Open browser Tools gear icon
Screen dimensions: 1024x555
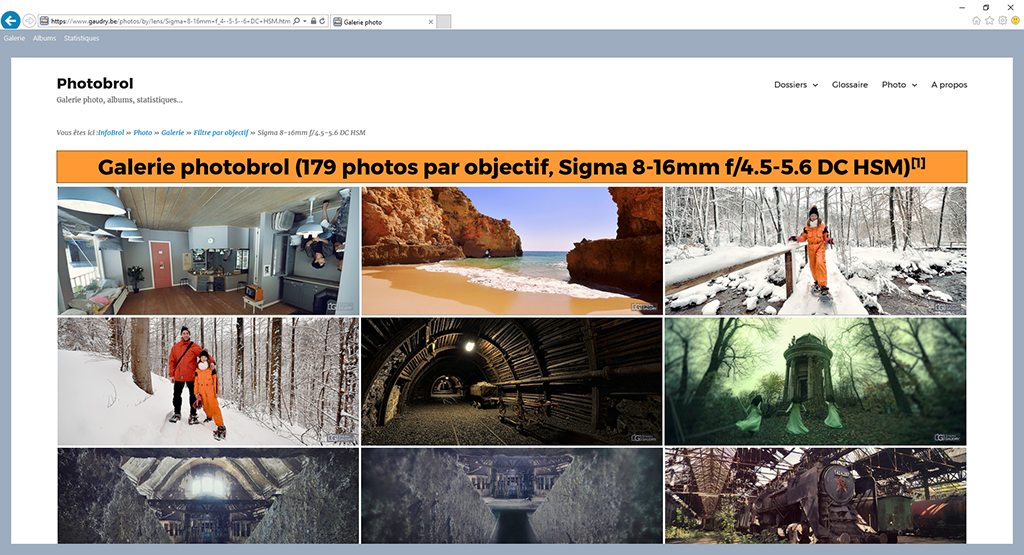1002,21
